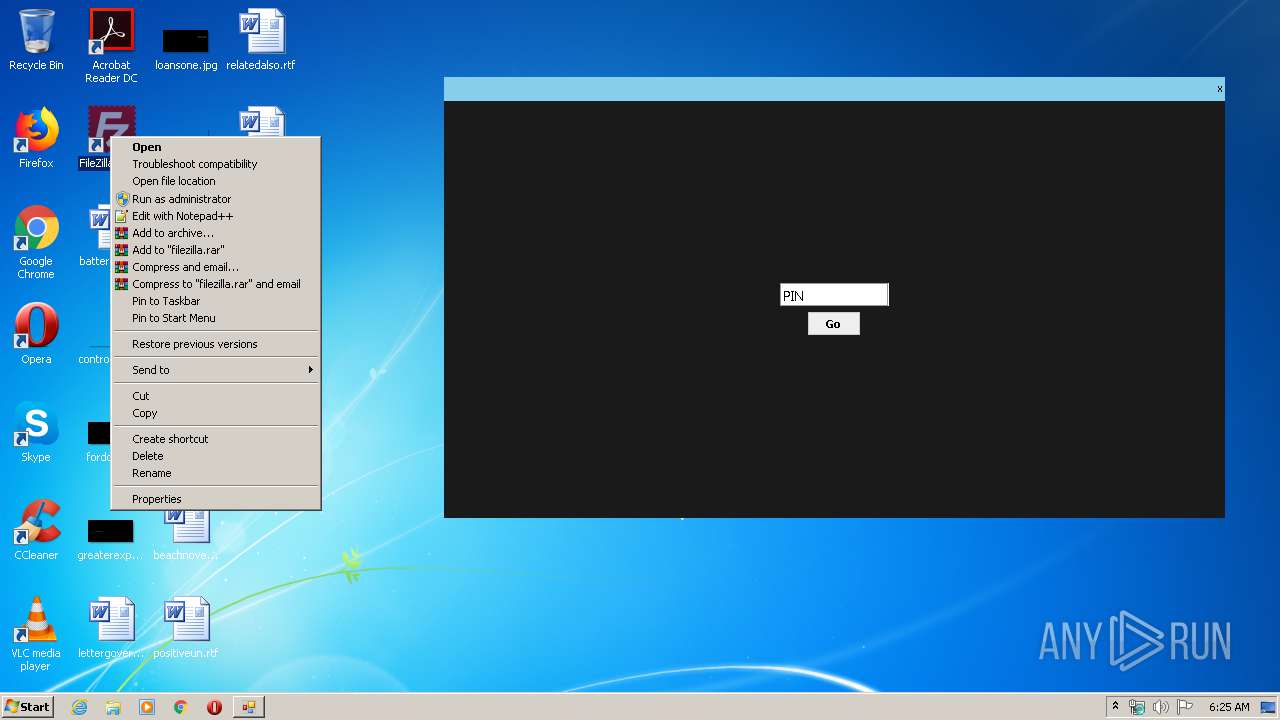
Task: Choose Delete from the context menu
Action: tap(216, 456)
